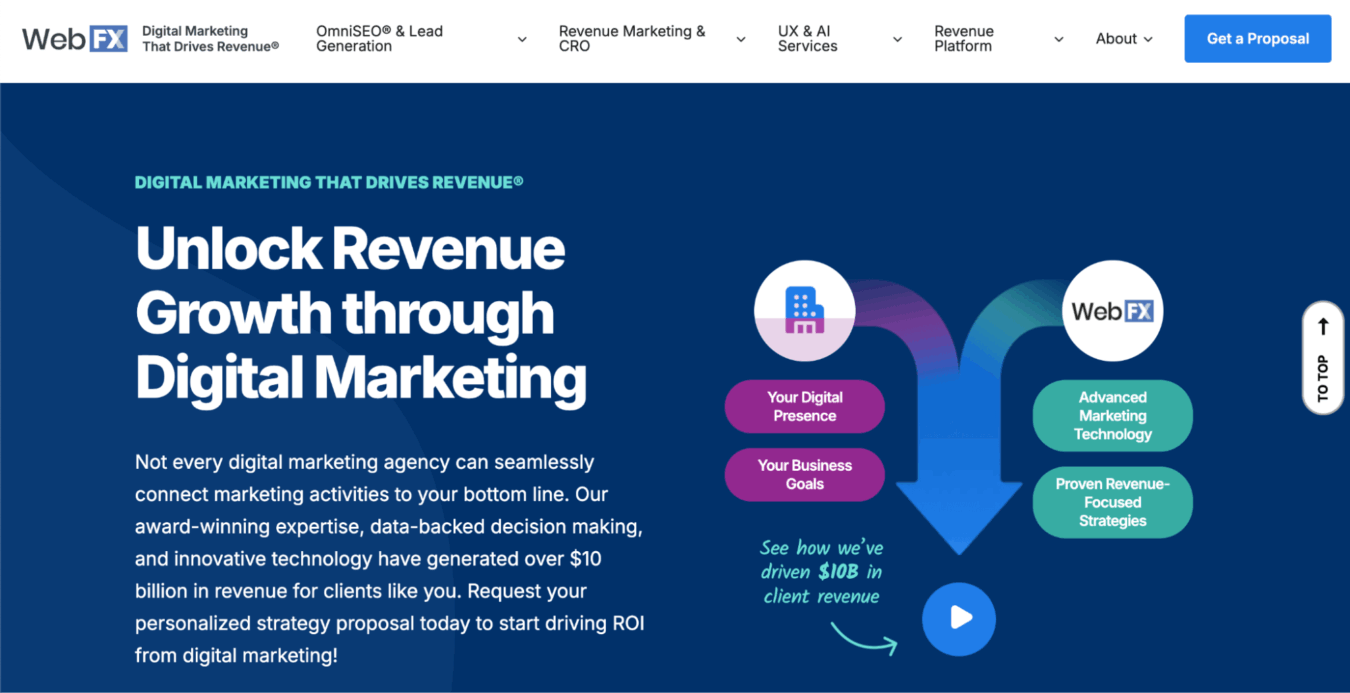Open the Revenue Platform dropdown
The height and width of the screenshot is (693, 1350).
[x=1058, y=39]
